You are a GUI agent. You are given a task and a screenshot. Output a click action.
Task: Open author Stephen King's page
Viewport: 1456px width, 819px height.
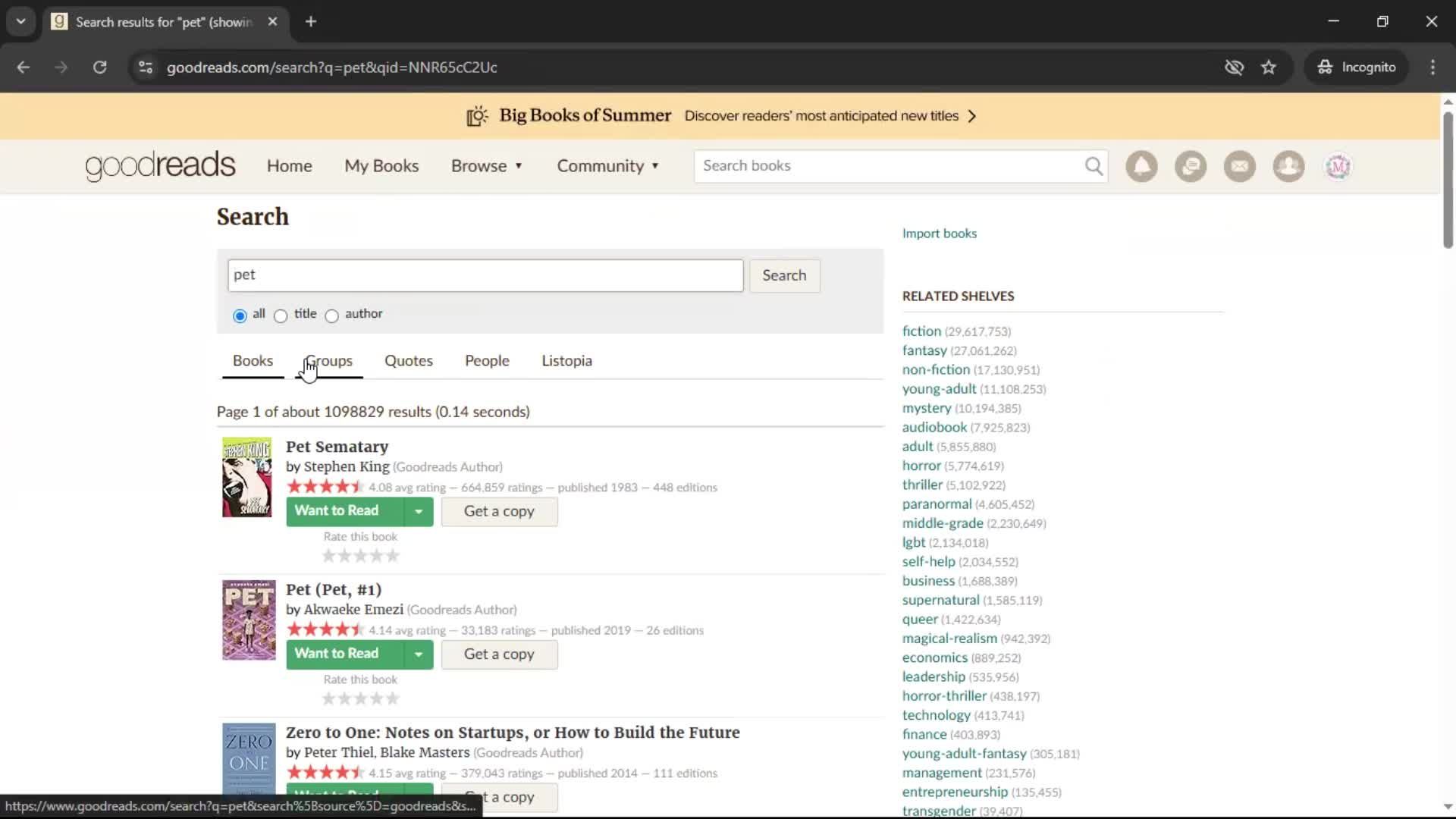coord(347,466)
